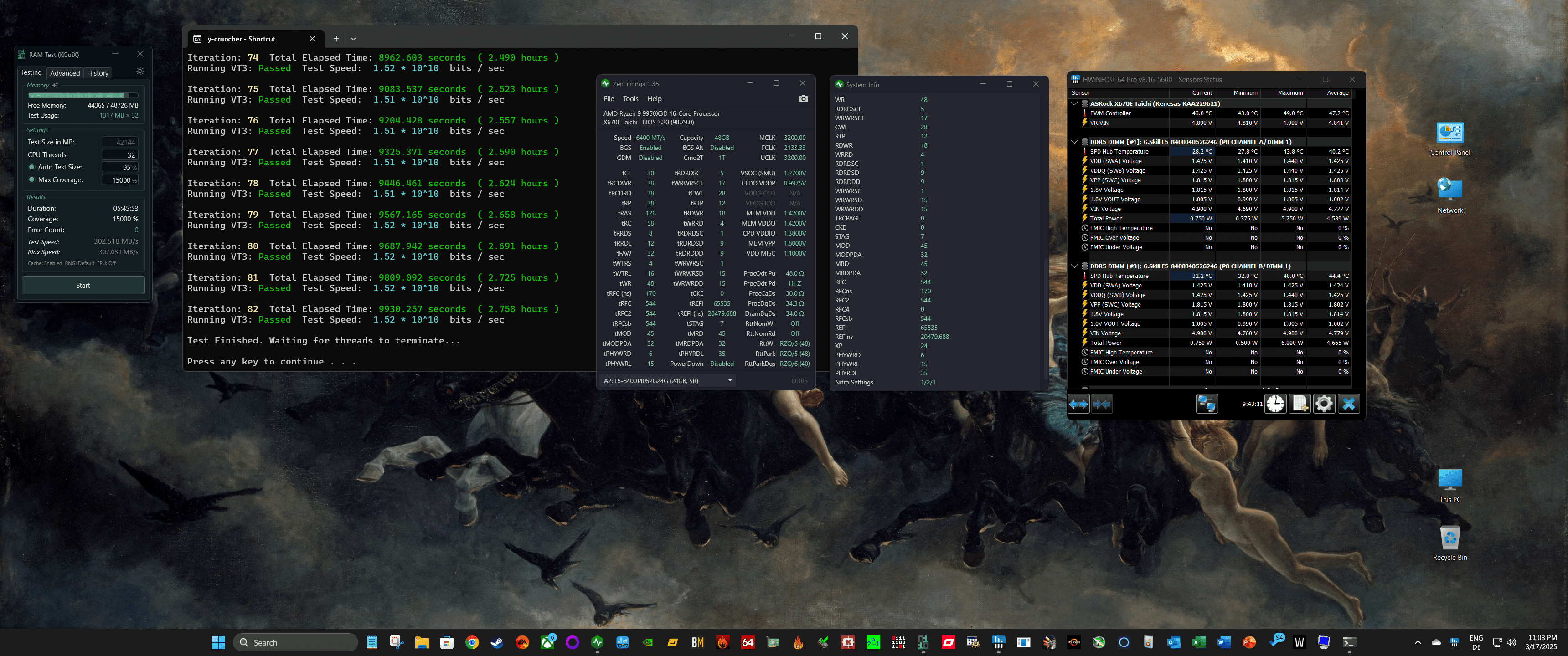Open ZenTimings Tools menu
This screenshot has width=1568, height=656.
point(630,98)
